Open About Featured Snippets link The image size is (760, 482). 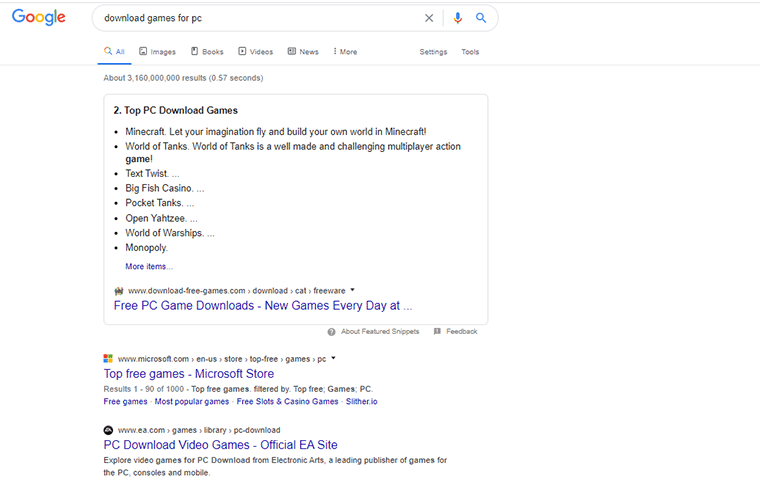click(x=380, y=332)
